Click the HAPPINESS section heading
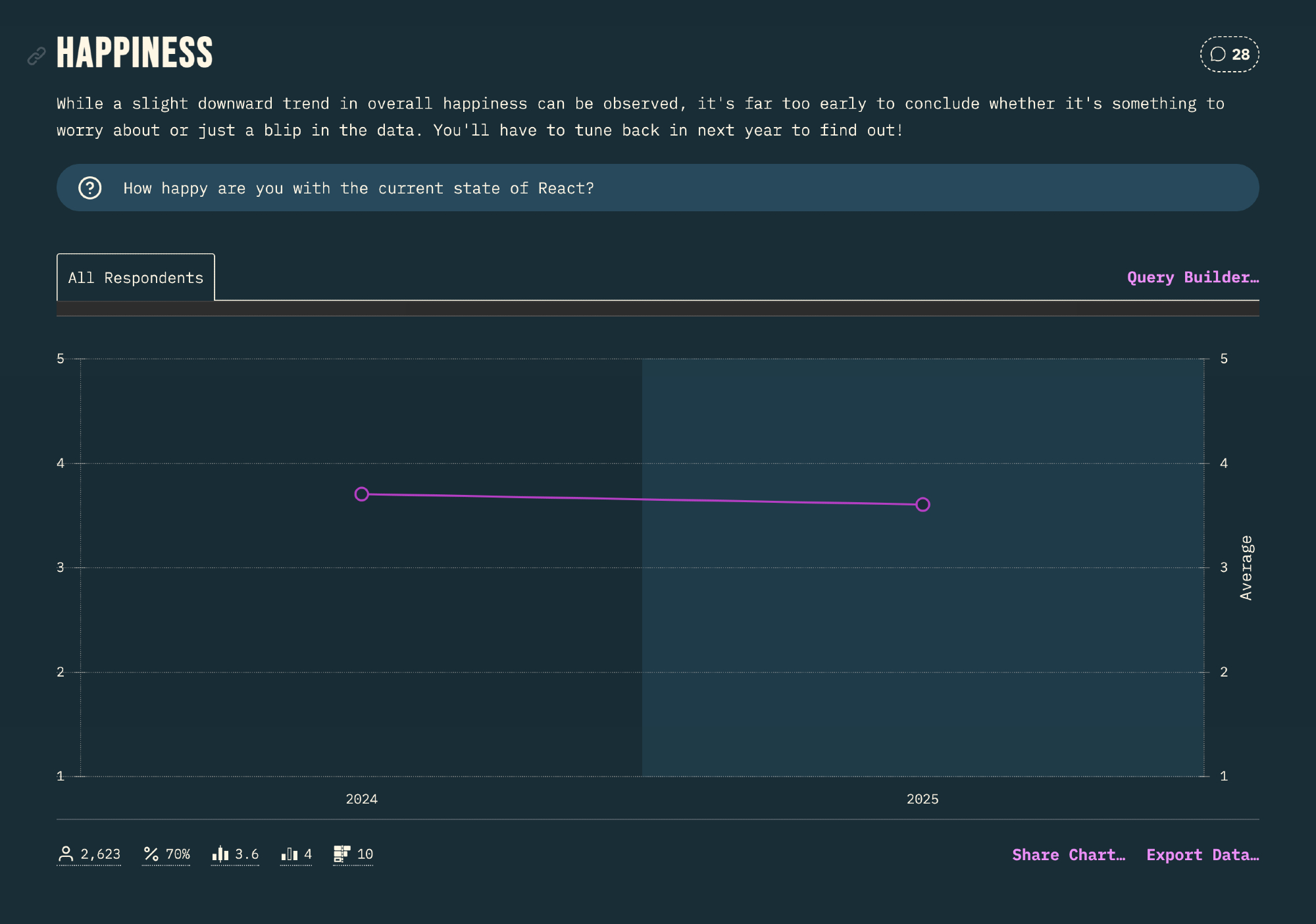Viewport: 1316px width, 924px height. [135, 53]
